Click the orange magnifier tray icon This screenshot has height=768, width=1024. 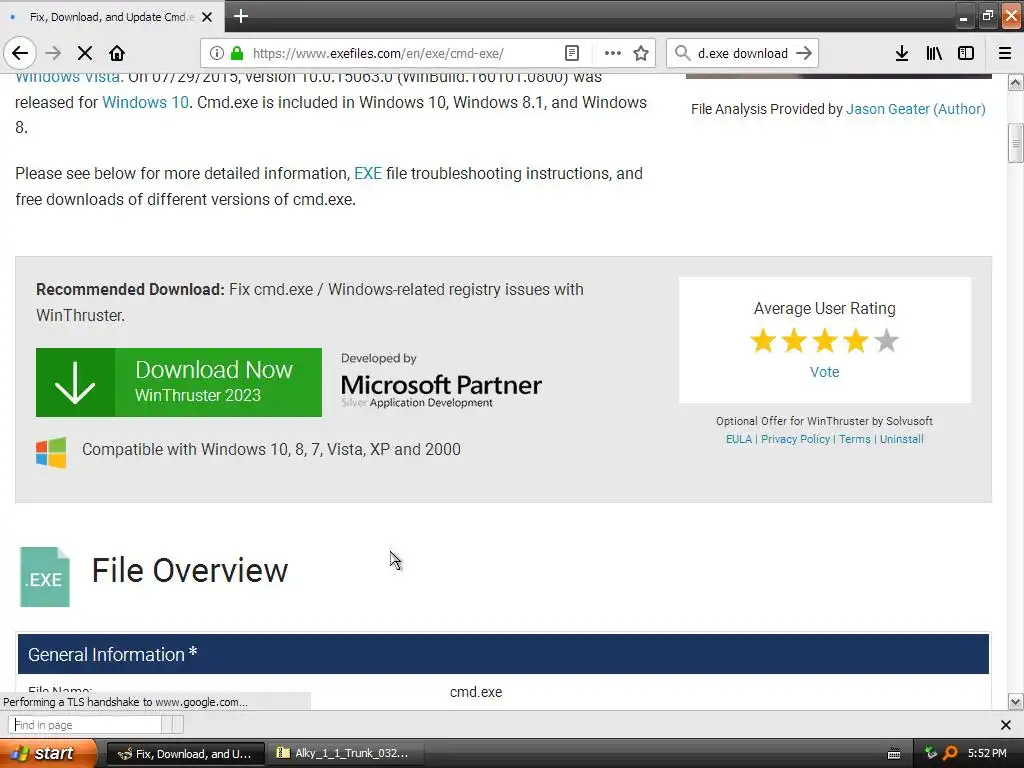click(x=951, y=754)
